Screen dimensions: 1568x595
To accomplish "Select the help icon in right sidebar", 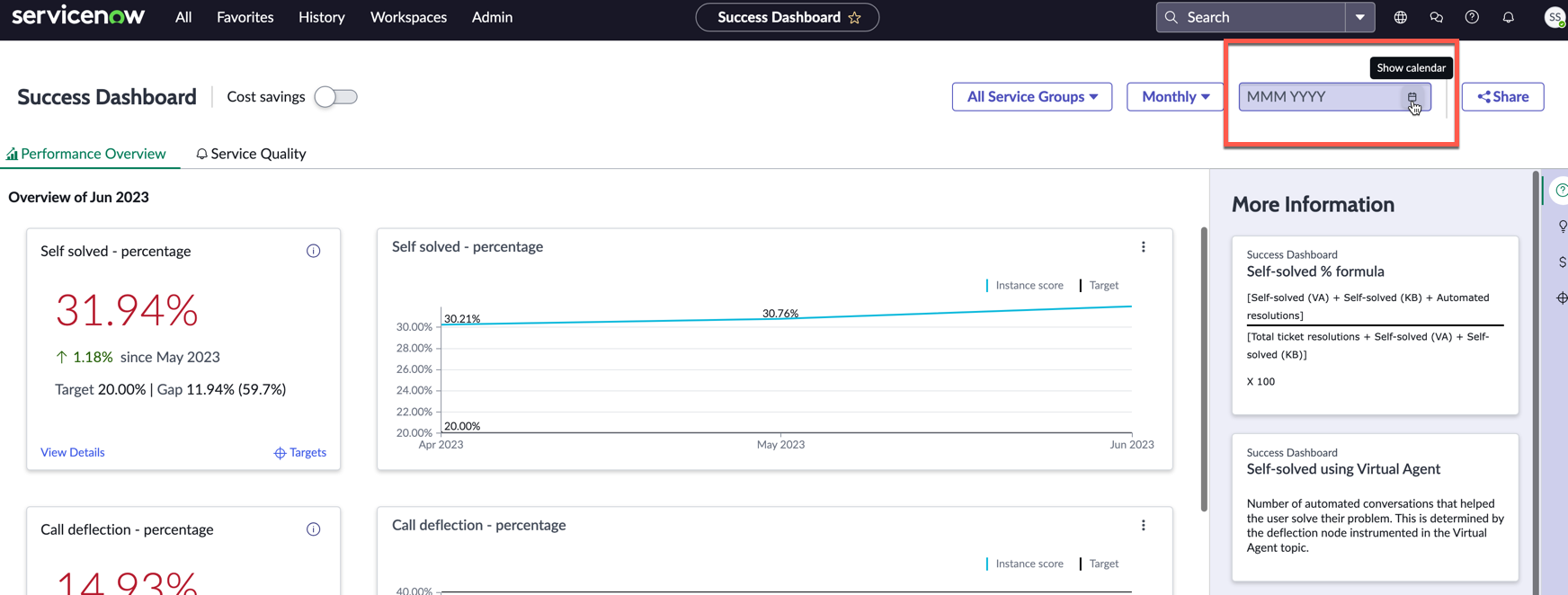I will pos(1561,190).
